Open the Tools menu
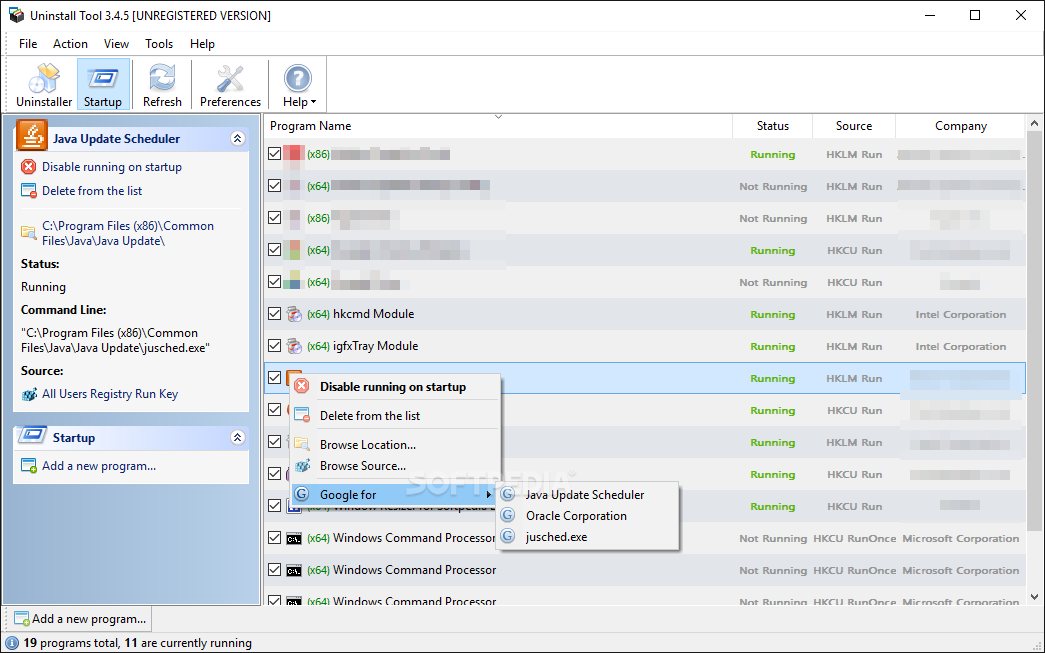The height and width of the screenshot is (653, 1045). tap(159, 44)
